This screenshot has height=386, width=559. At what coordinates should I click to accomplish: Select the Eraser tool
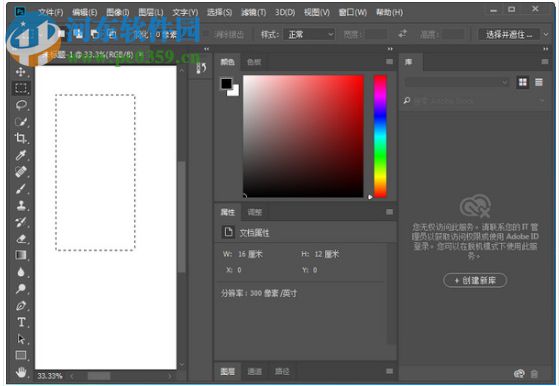pos(21,238)
